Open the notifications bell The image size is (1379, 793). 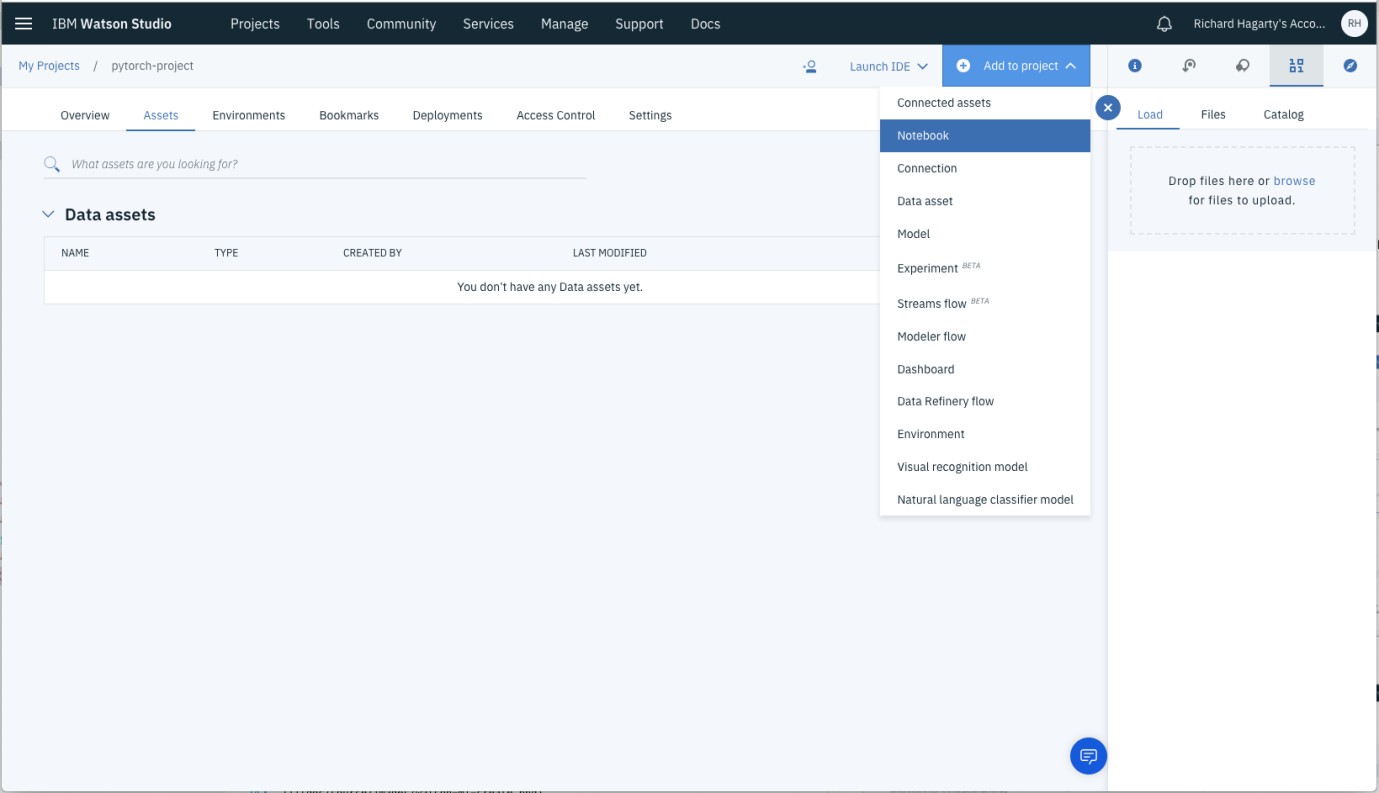pos(1163,22)
